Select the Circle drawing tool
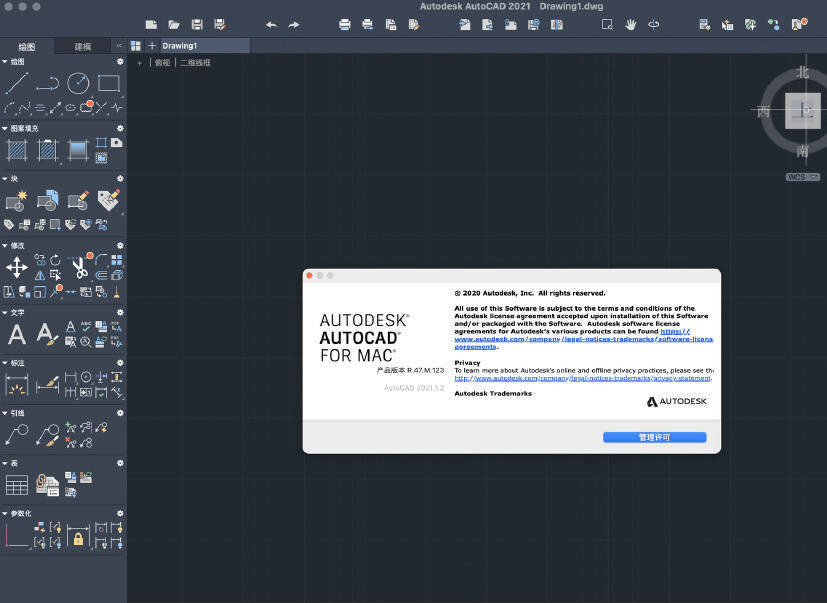827x603 pixels. pyautogui.click(x=78, y=83)
